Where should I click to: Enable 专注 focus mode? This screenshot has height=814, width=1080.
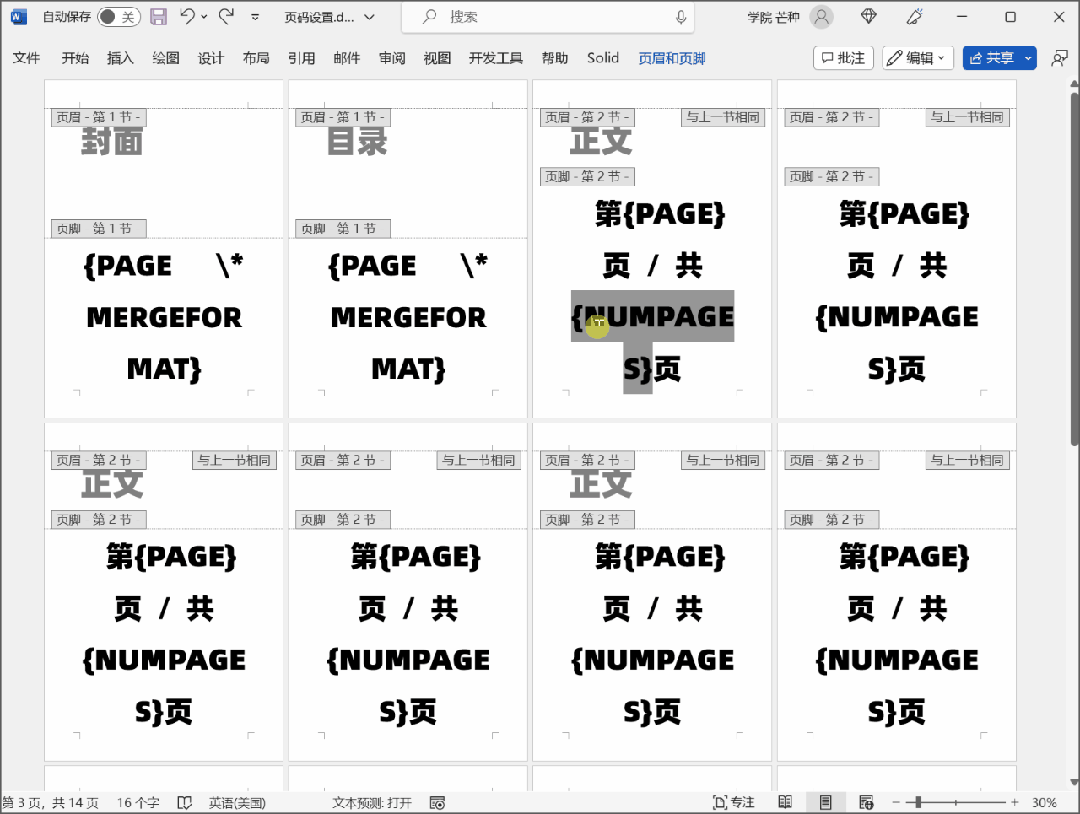point(734,802)
